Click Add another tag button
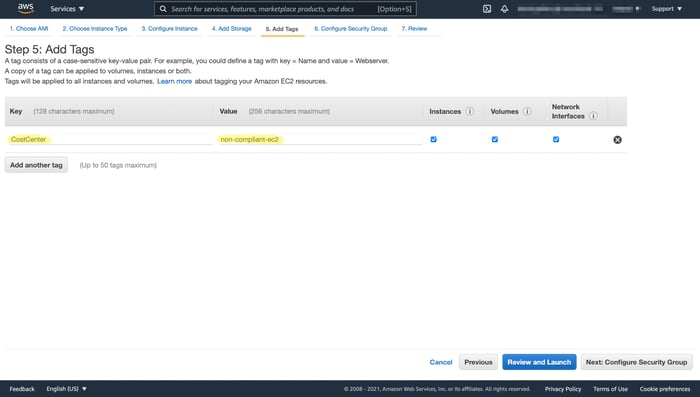Screen dimensions: 700x397 coord(36,165)
